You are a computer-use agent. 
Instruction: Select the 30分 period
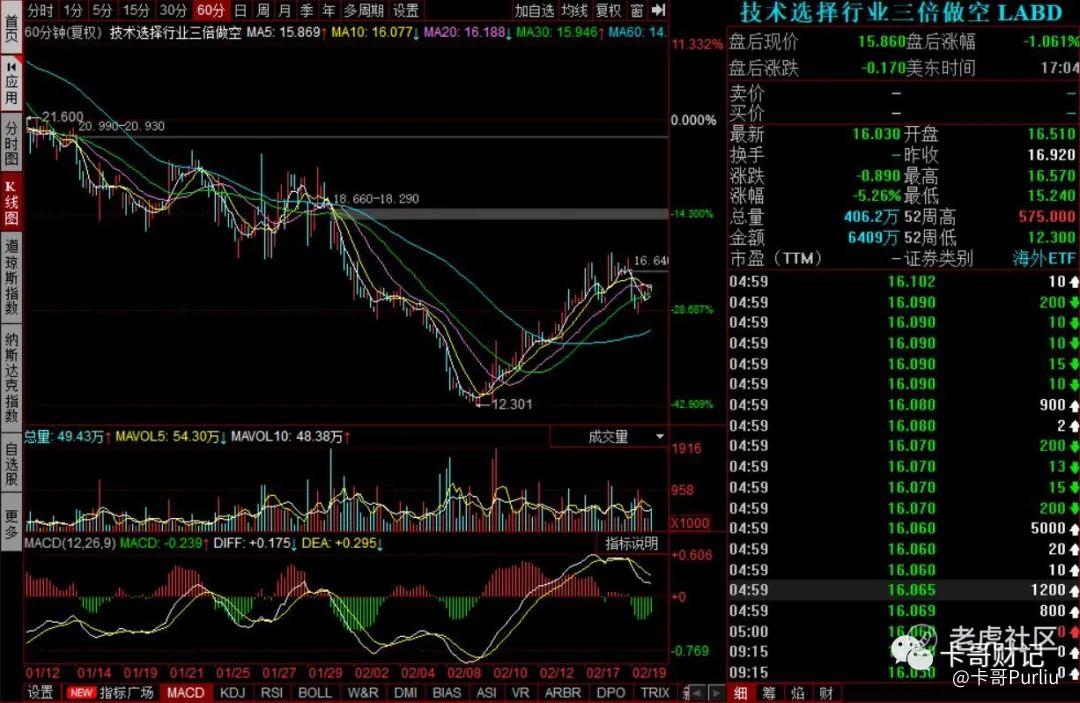click(173, 10)
